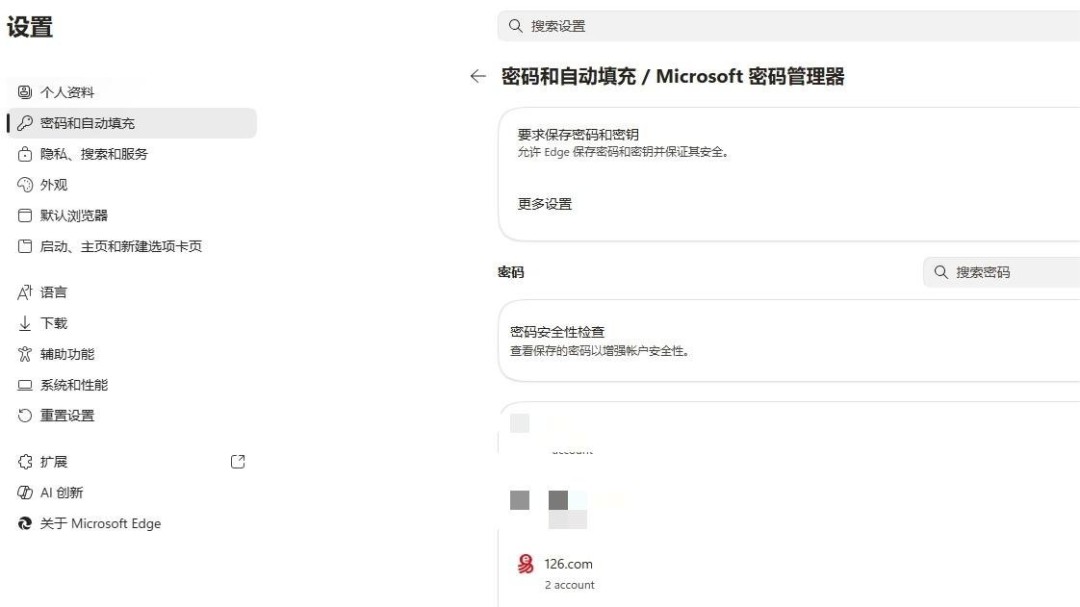Click 密码和自动填充 breadcrumb link in heading
The width and height of the screenshot is (1080, 607).
568,76
